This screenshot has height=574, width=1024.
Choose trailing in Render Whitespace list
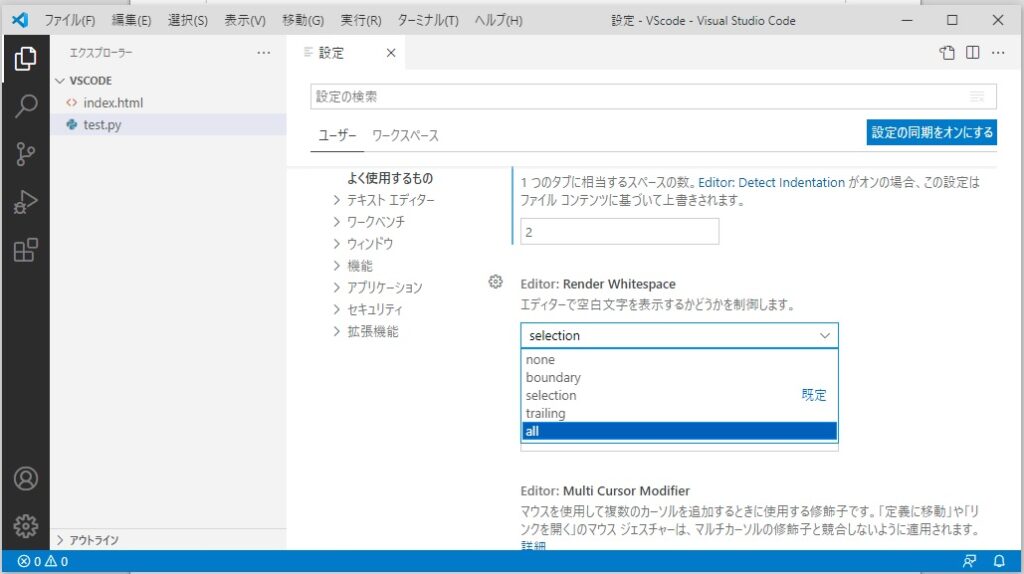(x=679, y=413)
